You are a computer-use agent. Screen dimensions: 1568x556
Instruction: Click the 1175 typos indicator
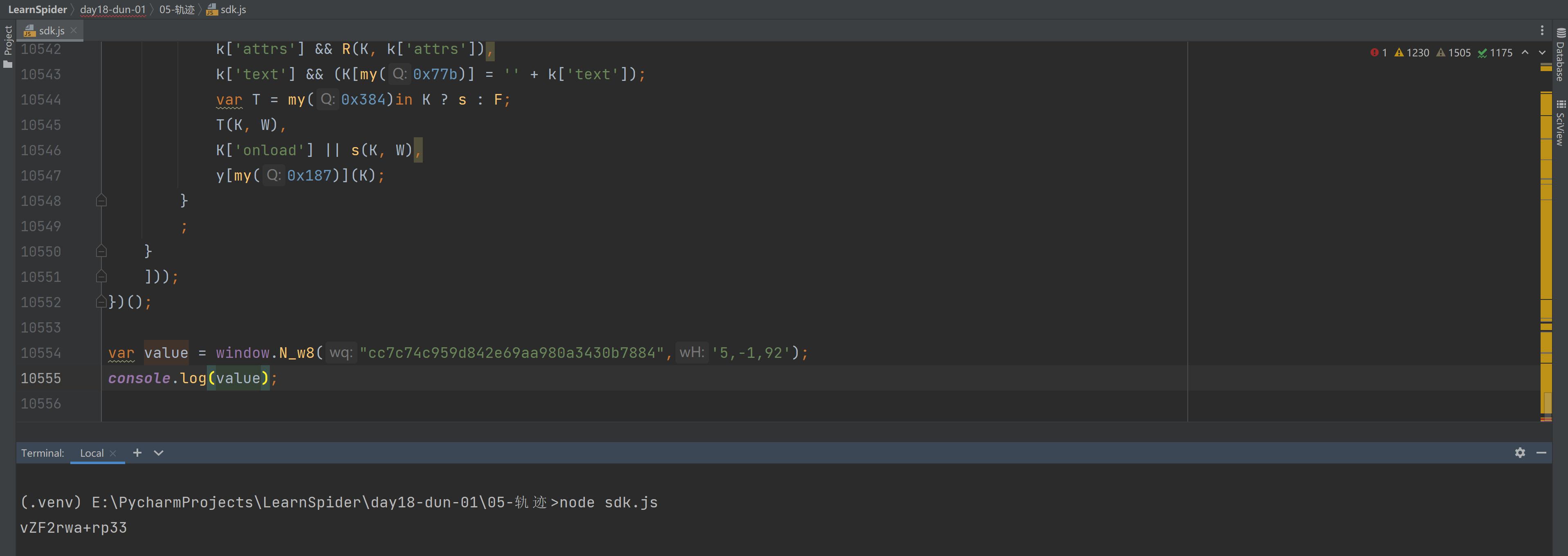[1495, 53]
